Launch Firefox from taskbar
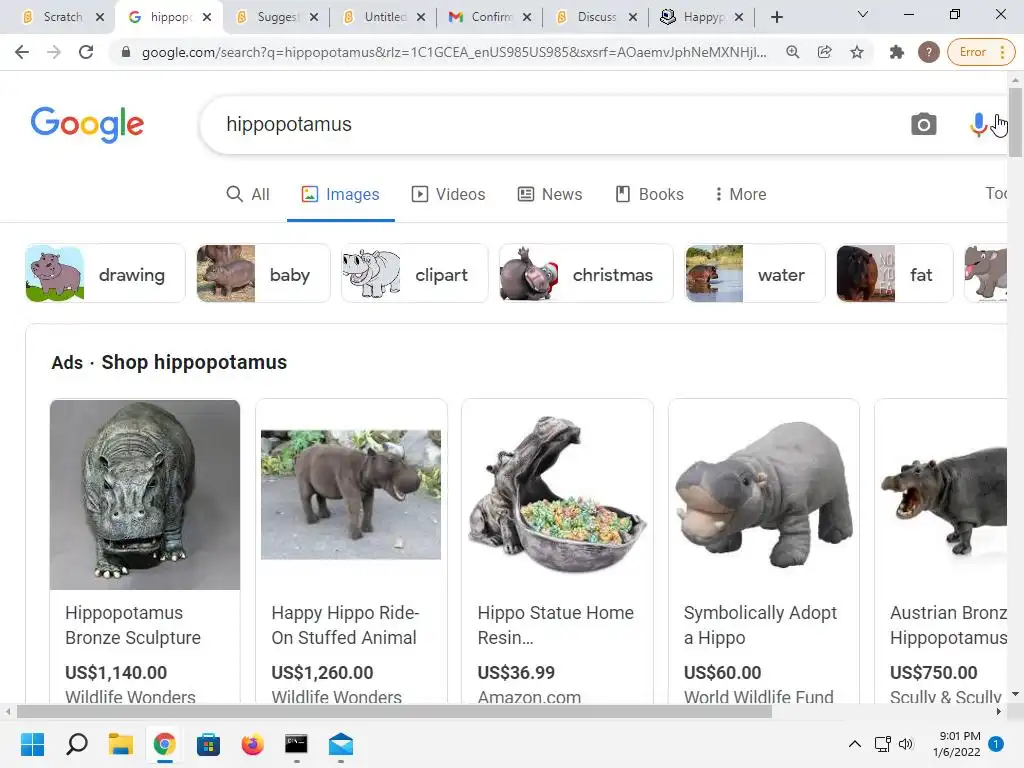Viewport: 1024px width, 768px height. (x=252, y=744)
